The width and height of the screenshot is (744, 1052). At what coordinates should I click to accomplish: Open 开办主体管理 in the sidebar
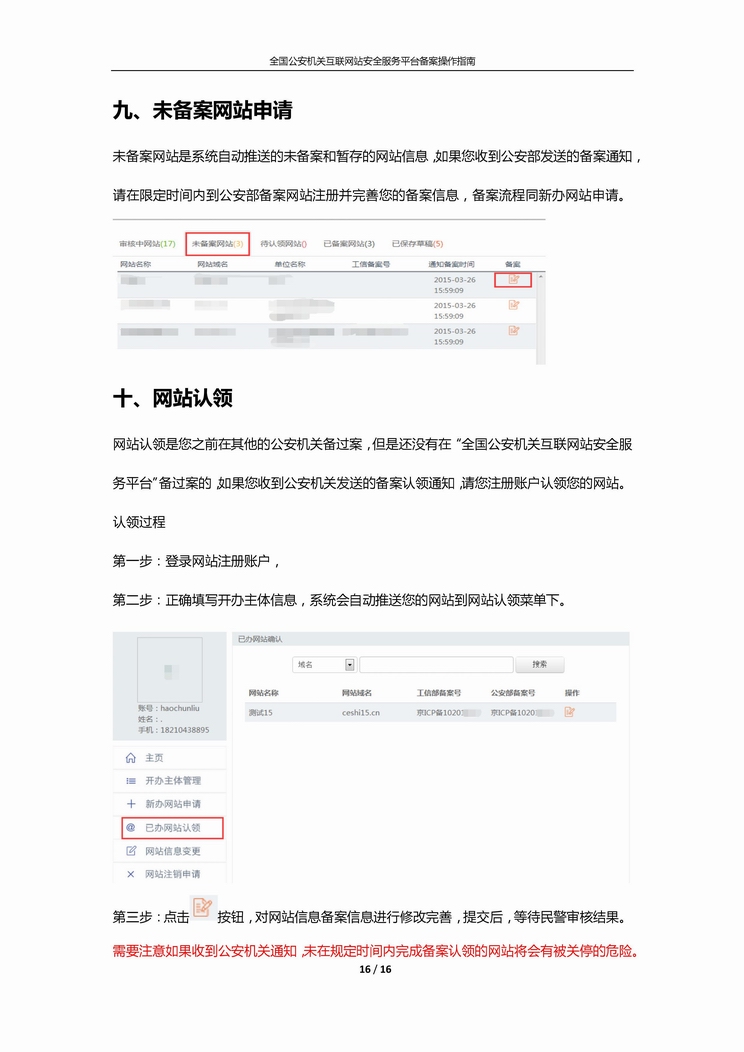point(172,781)
